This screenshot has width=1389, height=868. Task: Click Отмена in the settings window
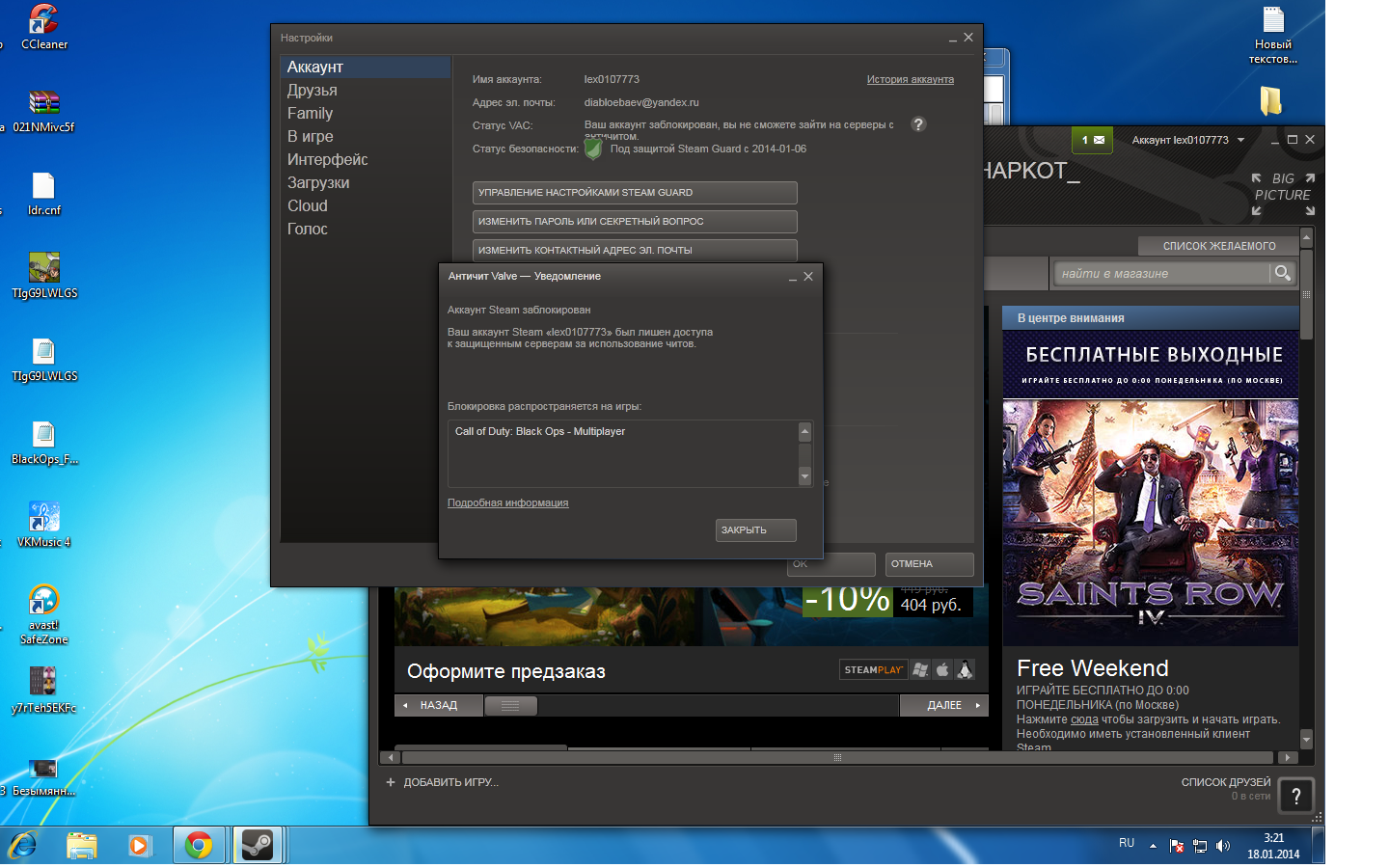[929, 564]
